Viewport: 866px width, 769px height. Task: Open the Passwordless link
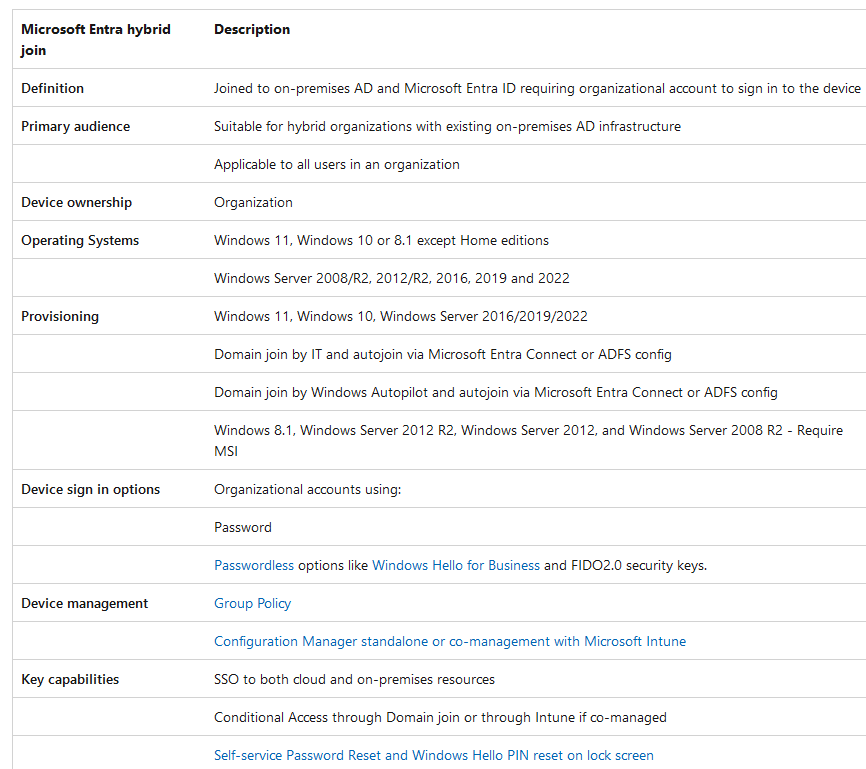(x=254, y=565)
